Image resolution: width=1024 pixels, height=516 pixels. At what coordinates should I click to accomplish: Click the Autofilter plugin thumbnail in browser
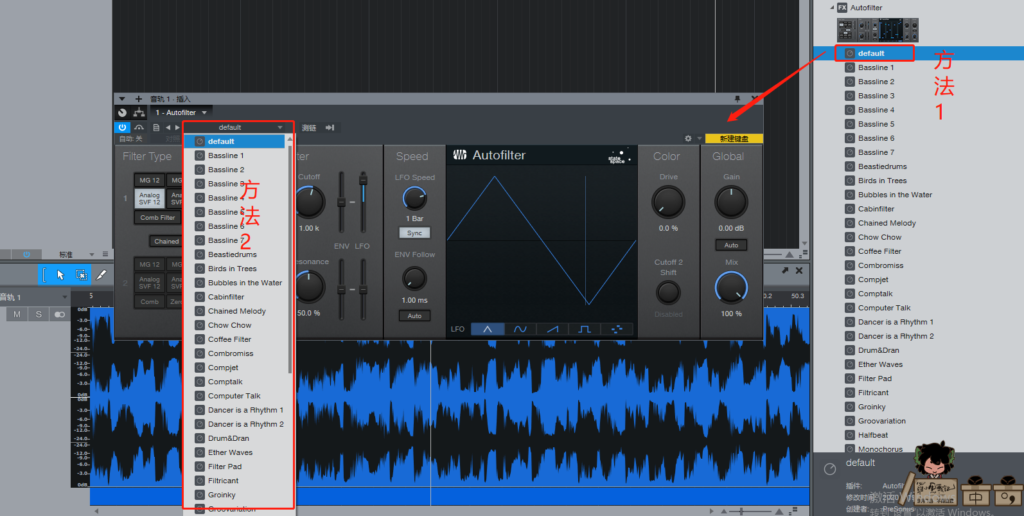click(x=878, y=30)
